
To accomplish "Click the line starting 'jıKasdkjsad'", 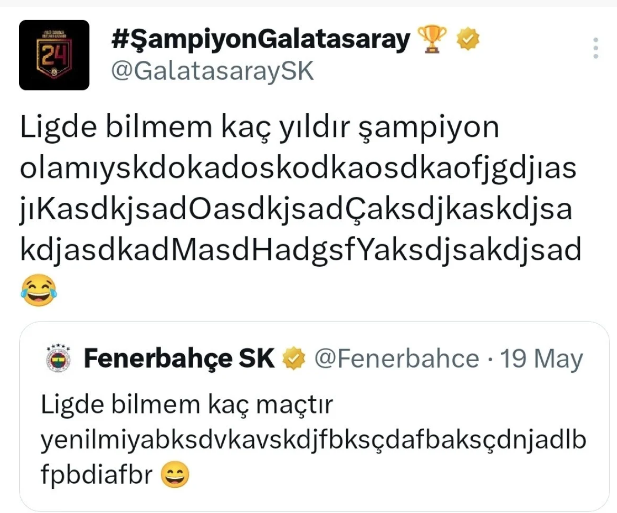I will [x=296, y=209].
